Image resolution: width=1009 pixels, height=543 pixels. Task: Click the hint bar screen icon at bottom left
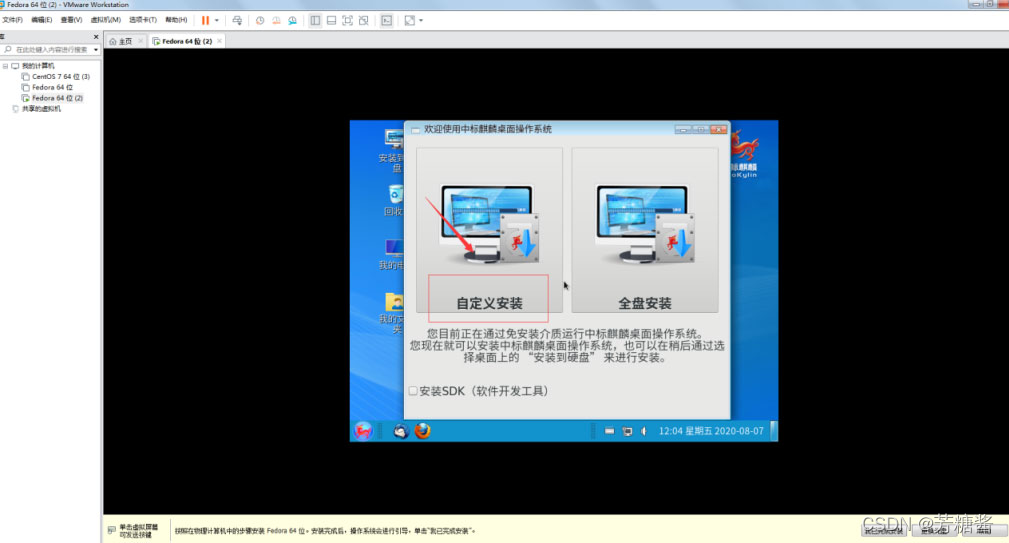click(112, 530)
